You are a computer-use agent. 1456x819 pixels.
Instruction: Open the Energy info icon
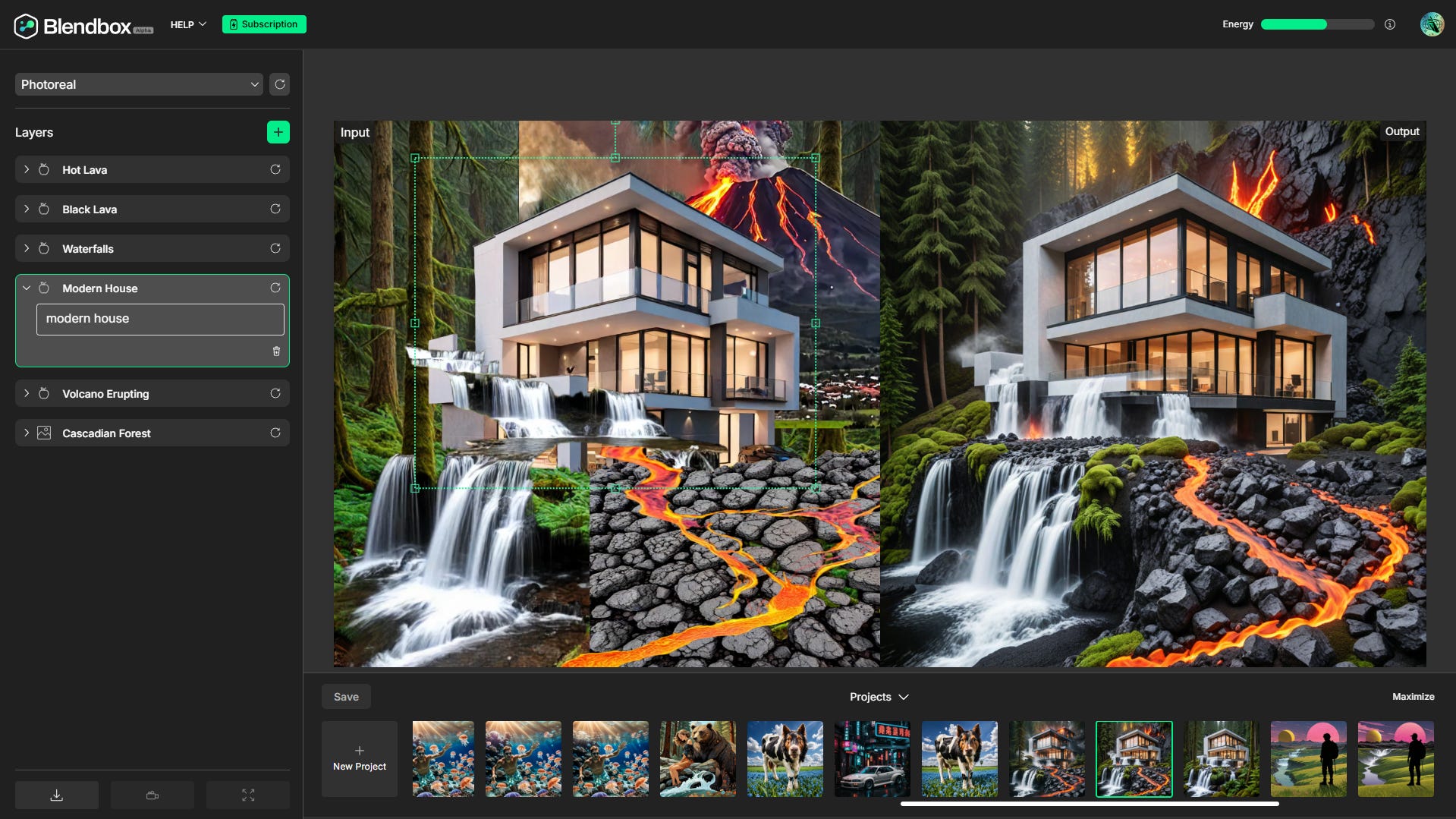pyautogui.click(x=1390, y=24)
